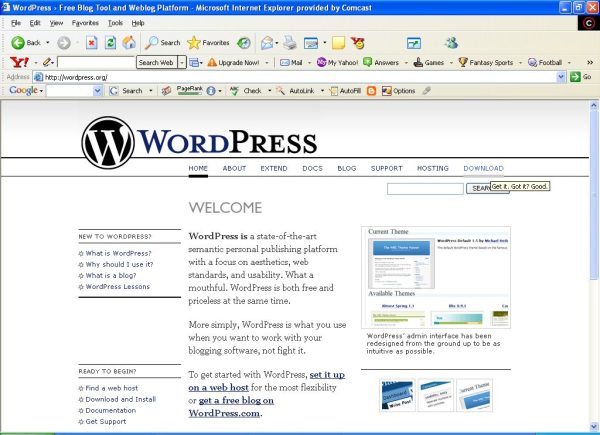This screenshot has width=600, height=435.
Task: Click the grey Forward arrow button
Action: click(x=64, y=43)
